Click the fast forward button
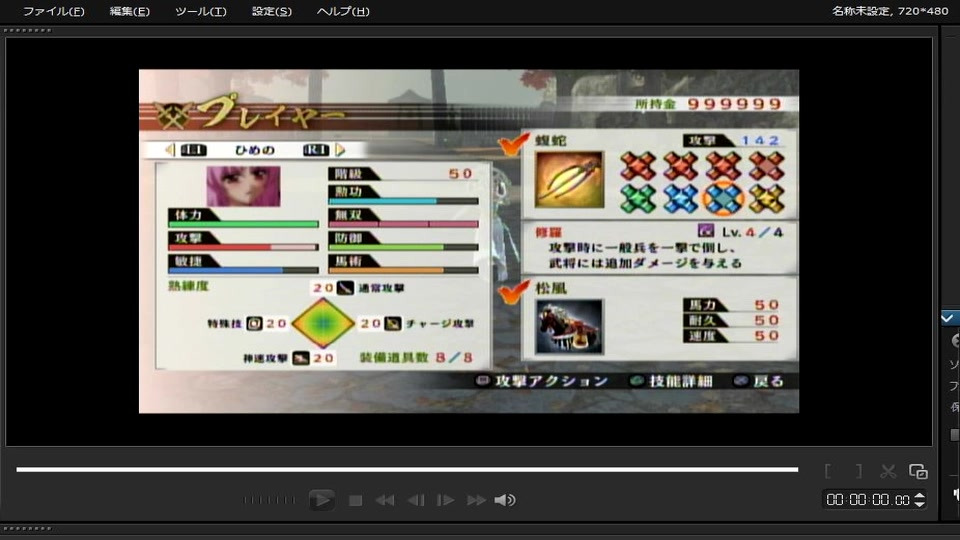The width and height of the screenshot is (960, 540). pos(476,501)
